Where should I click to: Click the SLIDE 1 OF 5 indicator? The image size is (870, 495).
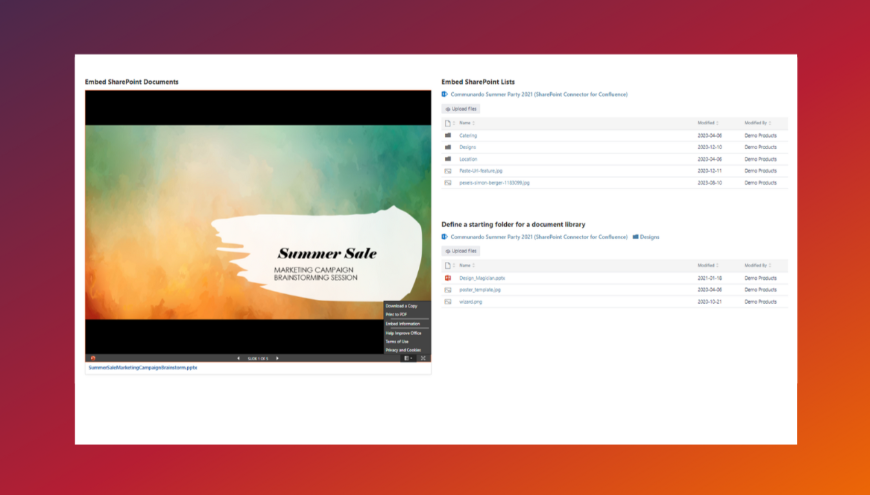258,358
